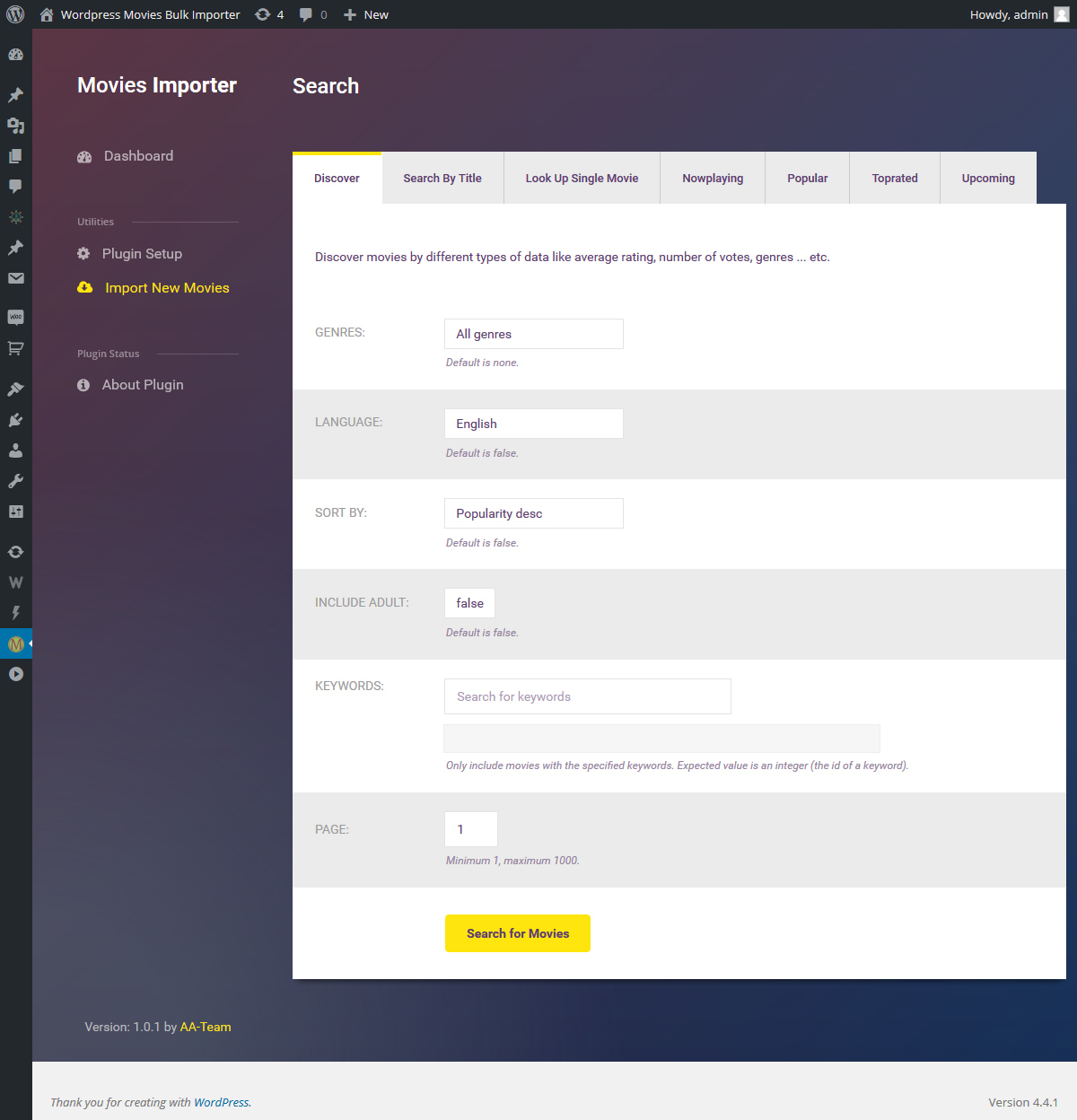Click the W sidebar icon
This screenshot has width=1077, height=1120.
tap(15, 582)
